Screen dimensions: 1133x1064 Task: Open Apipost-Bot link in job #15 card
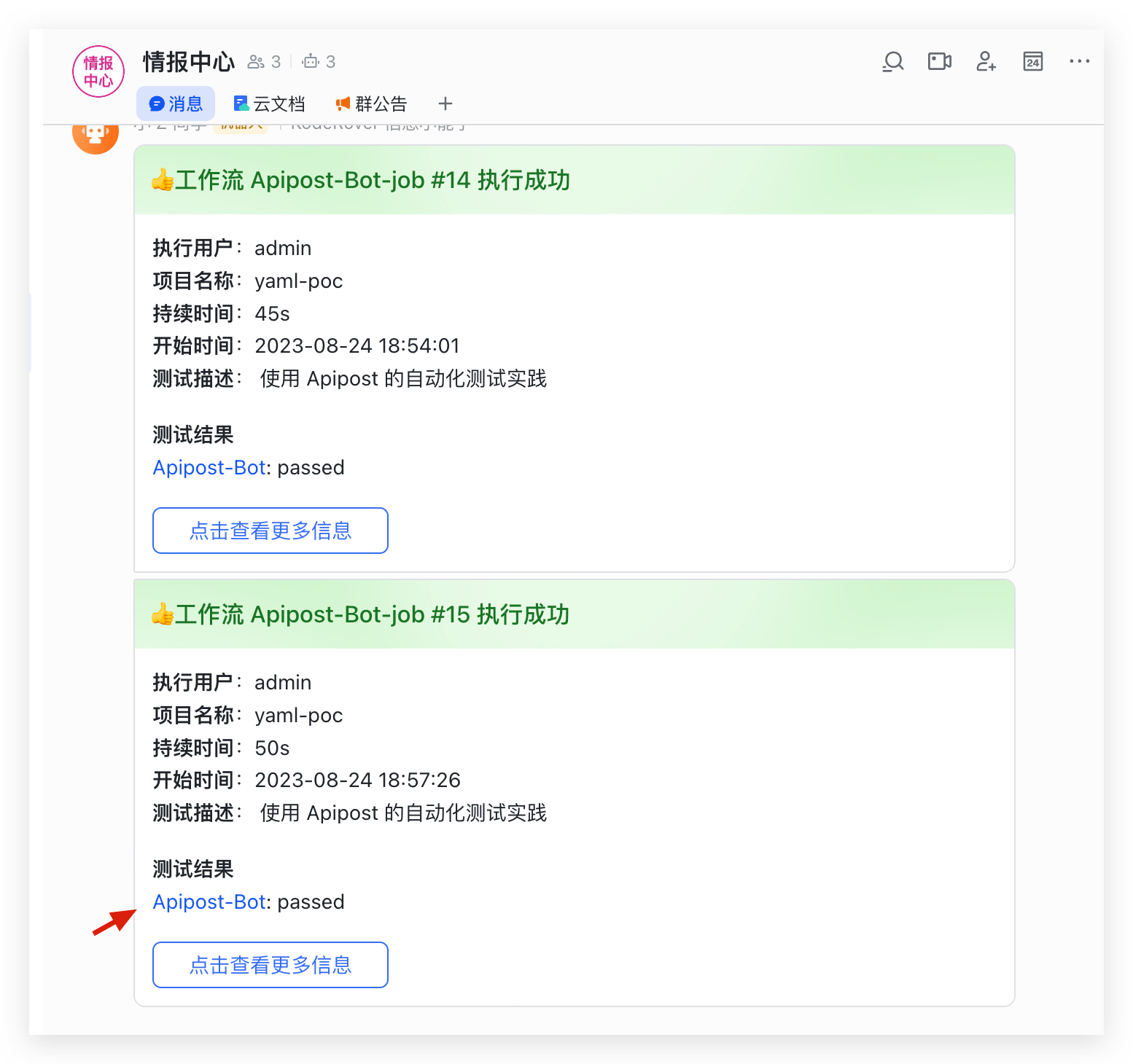[x=209, y=902]
